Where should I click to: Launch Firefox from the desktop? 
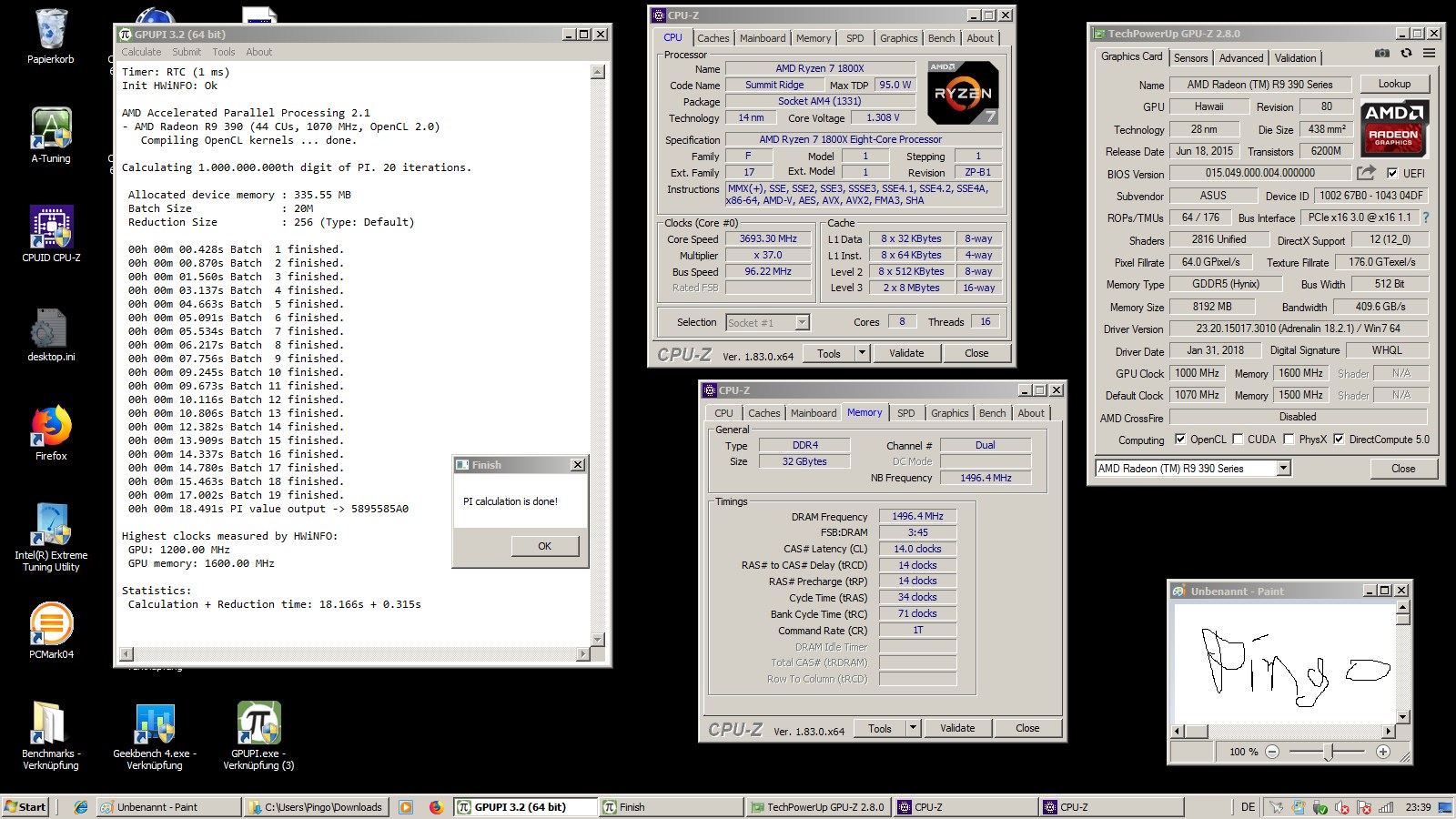(x=51, y=433)
